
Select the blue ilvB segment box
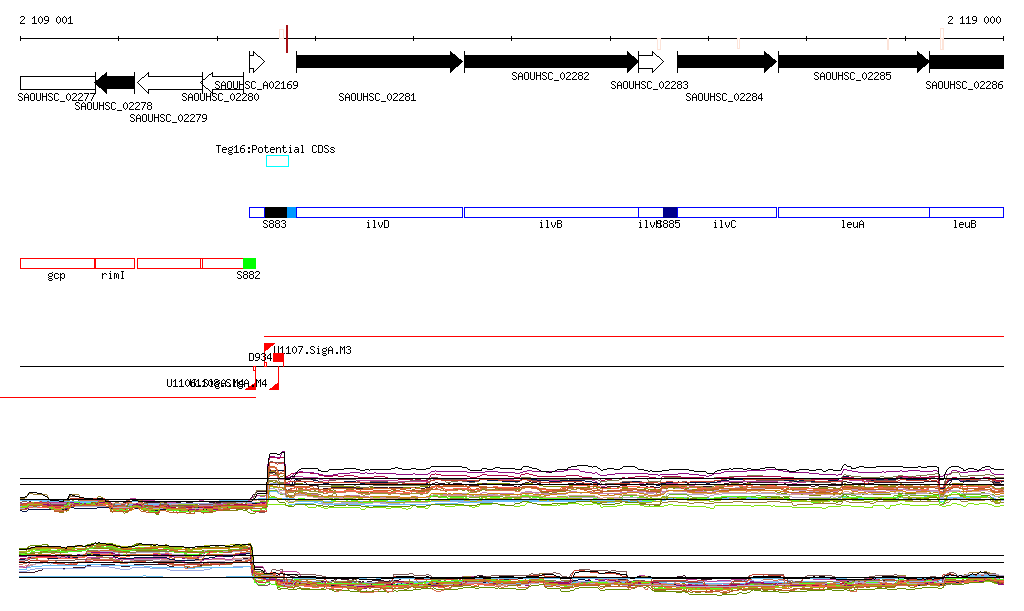550,212
